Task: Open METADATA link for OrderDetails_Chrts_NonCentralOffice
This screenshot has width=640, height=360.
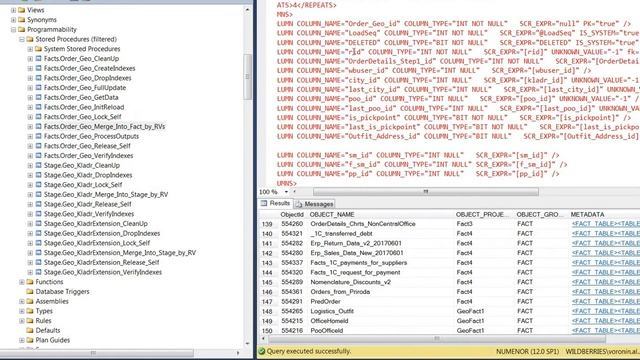Action: click(606, 224)
